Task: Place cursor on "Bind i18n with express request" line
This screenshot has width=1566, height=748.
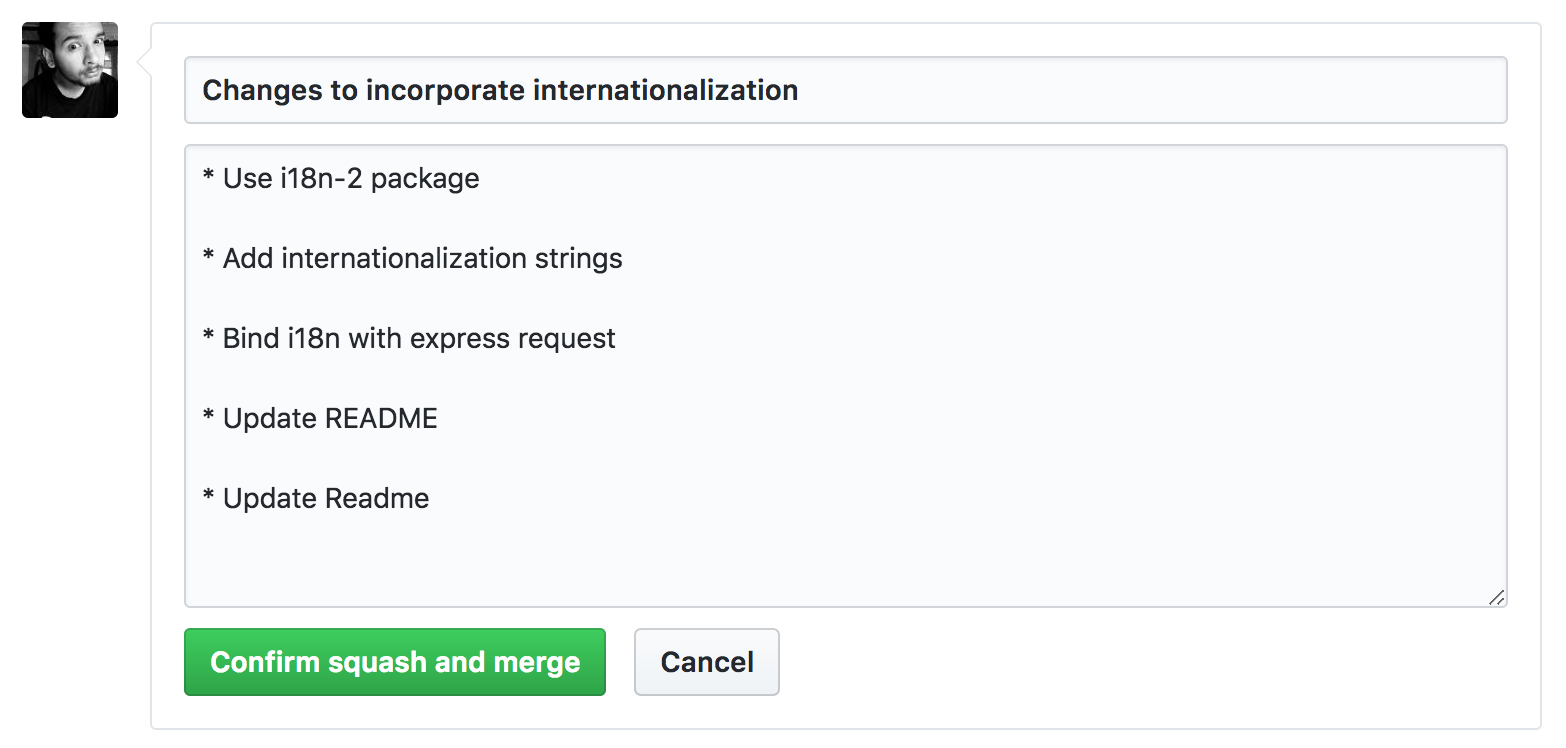Action: pyautogui.click(x=418, y=338)
